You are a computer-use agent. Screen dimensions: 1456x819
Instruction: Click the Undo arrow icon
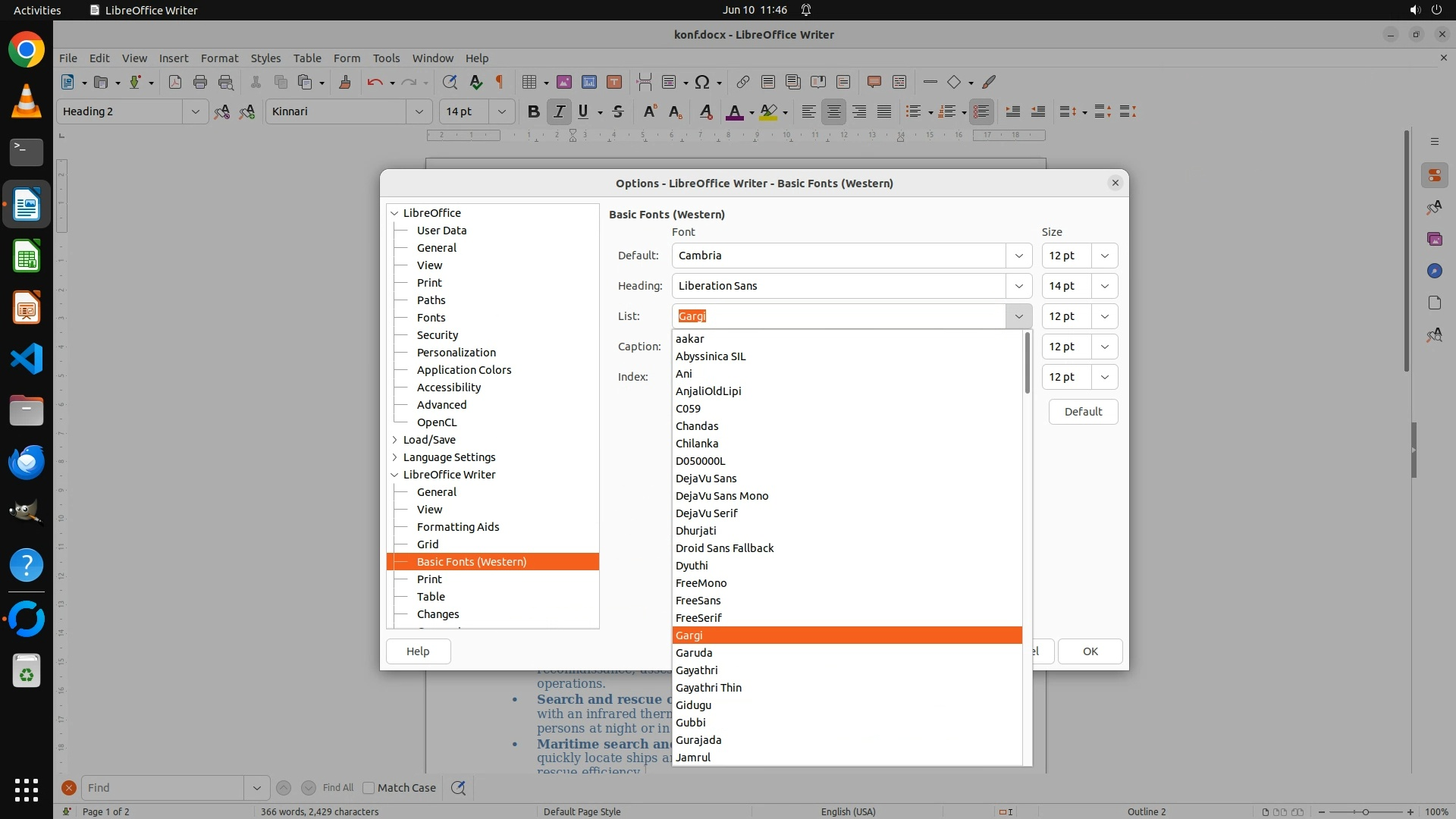375,83
